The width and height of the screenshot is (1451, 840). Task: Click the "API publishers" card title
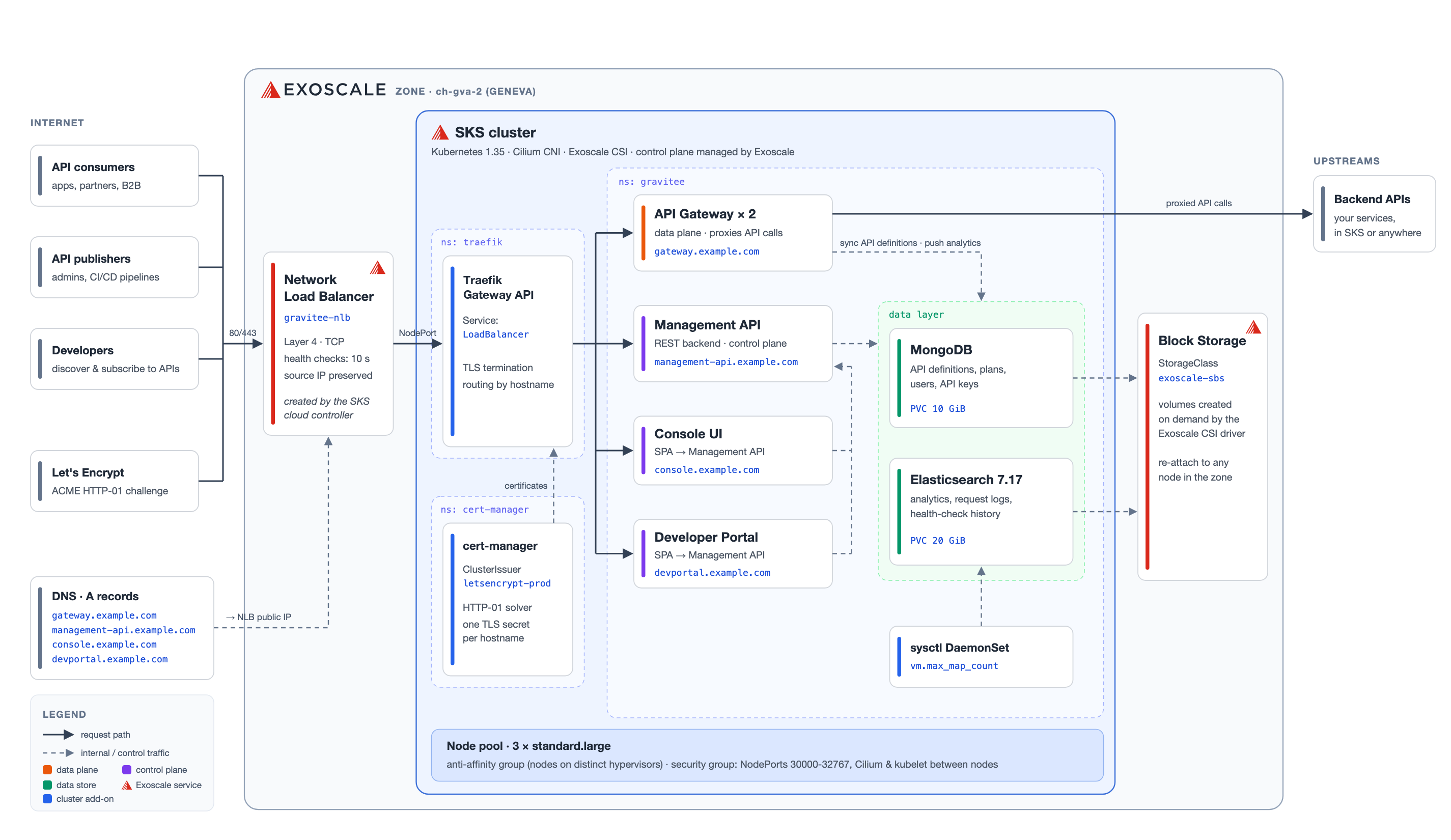(91, 259)
